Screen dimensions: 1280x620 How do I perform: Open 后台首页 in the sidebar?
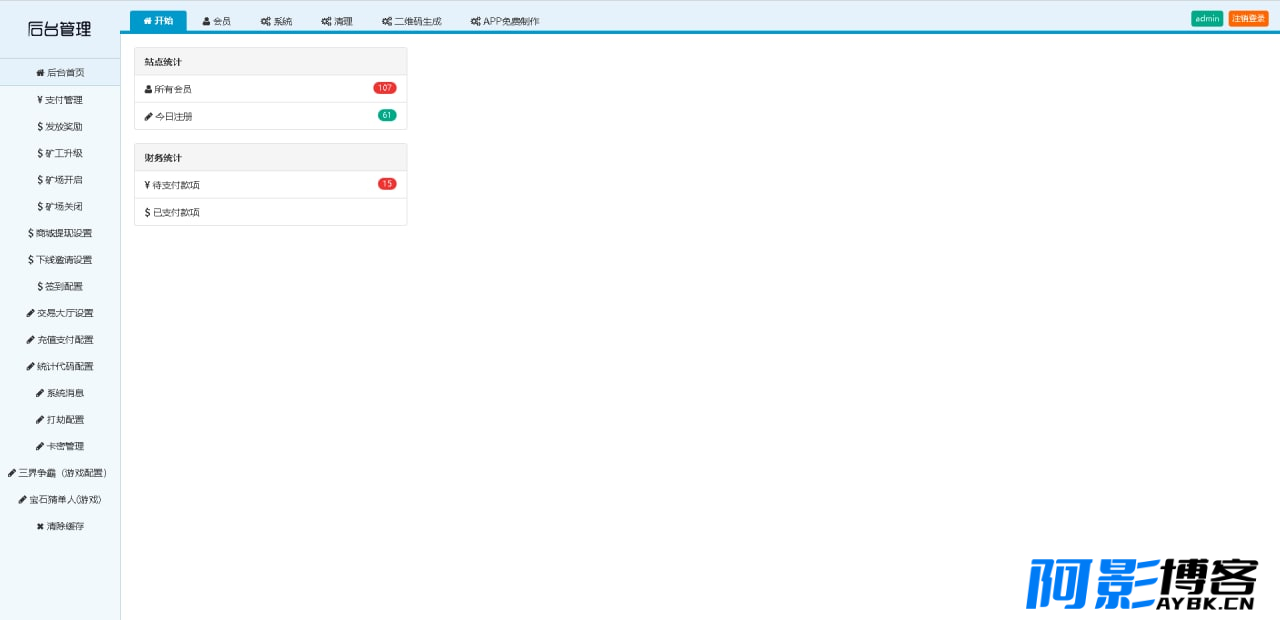pos(60,73)
